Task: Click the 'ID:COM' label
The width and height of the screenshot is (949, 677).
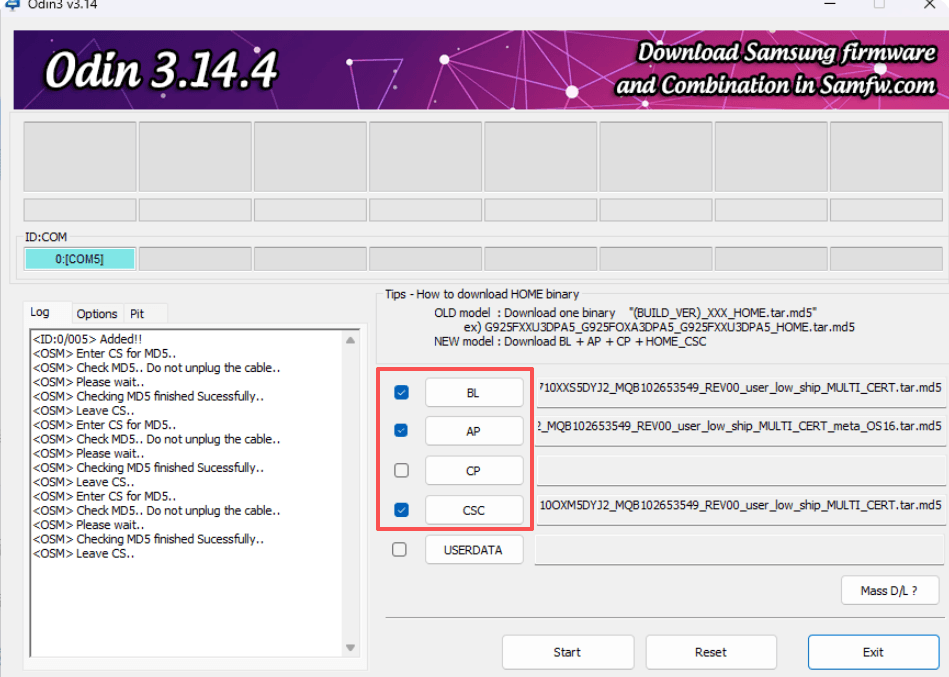Action: click(x=46, y=237)
